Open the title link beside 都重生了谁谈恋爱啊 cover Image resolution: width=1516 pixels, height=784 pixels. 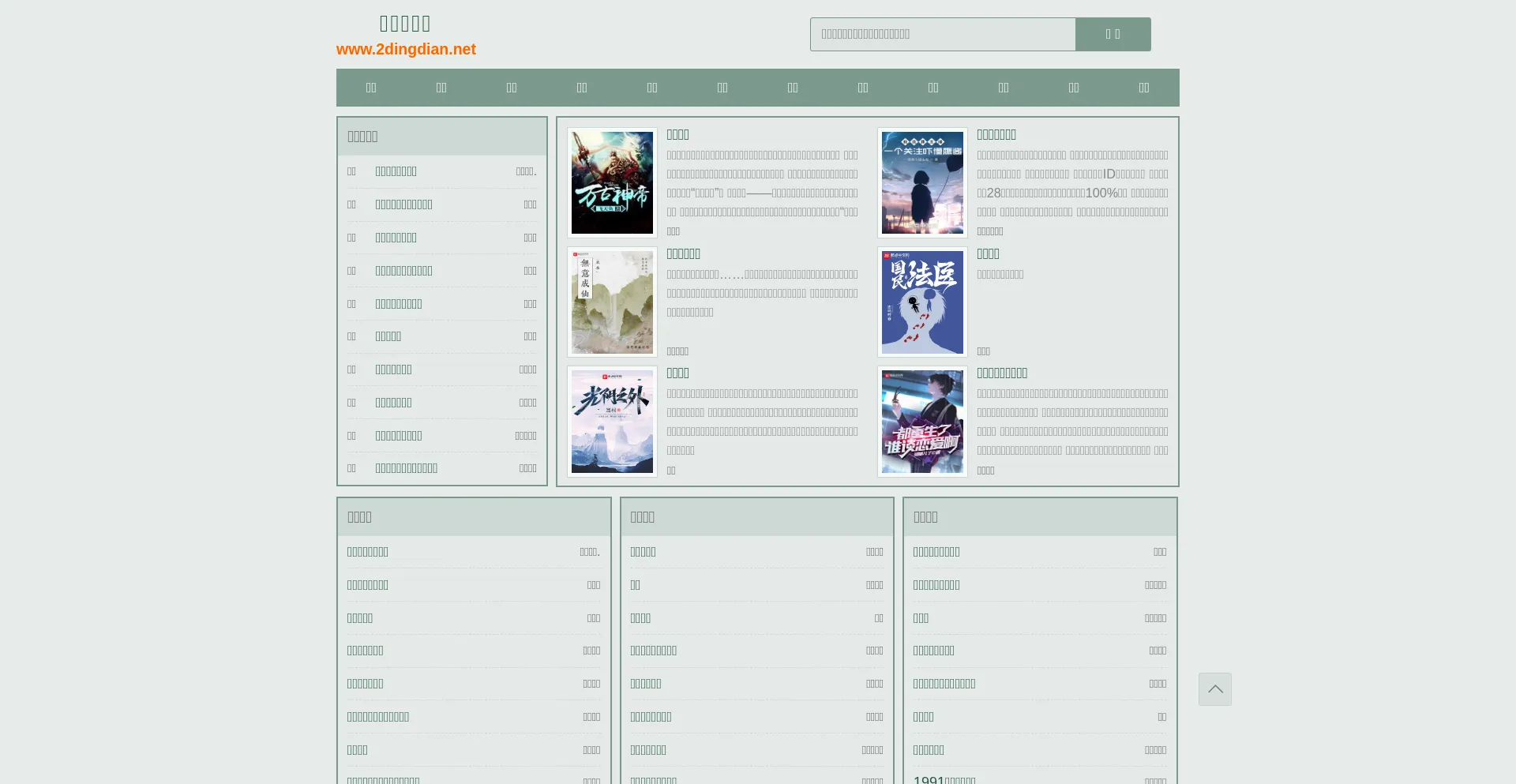[x=1002, y=373]
